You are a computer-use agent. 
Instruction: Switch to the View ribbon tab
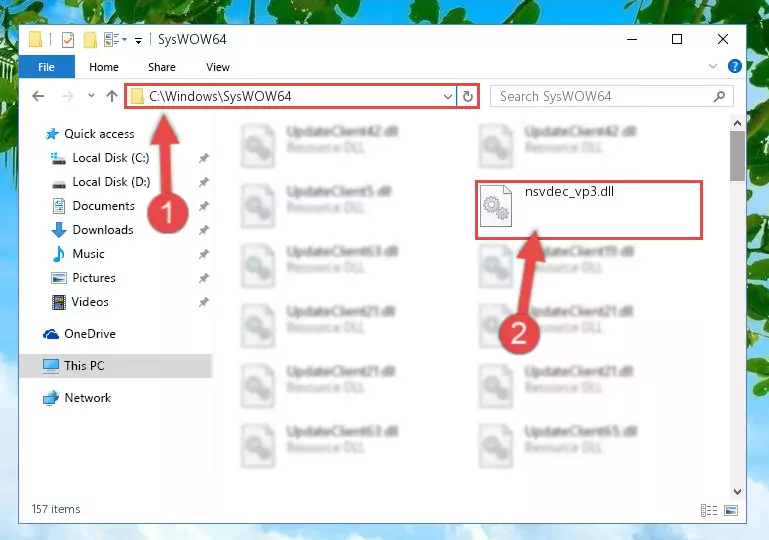[218, 67]
